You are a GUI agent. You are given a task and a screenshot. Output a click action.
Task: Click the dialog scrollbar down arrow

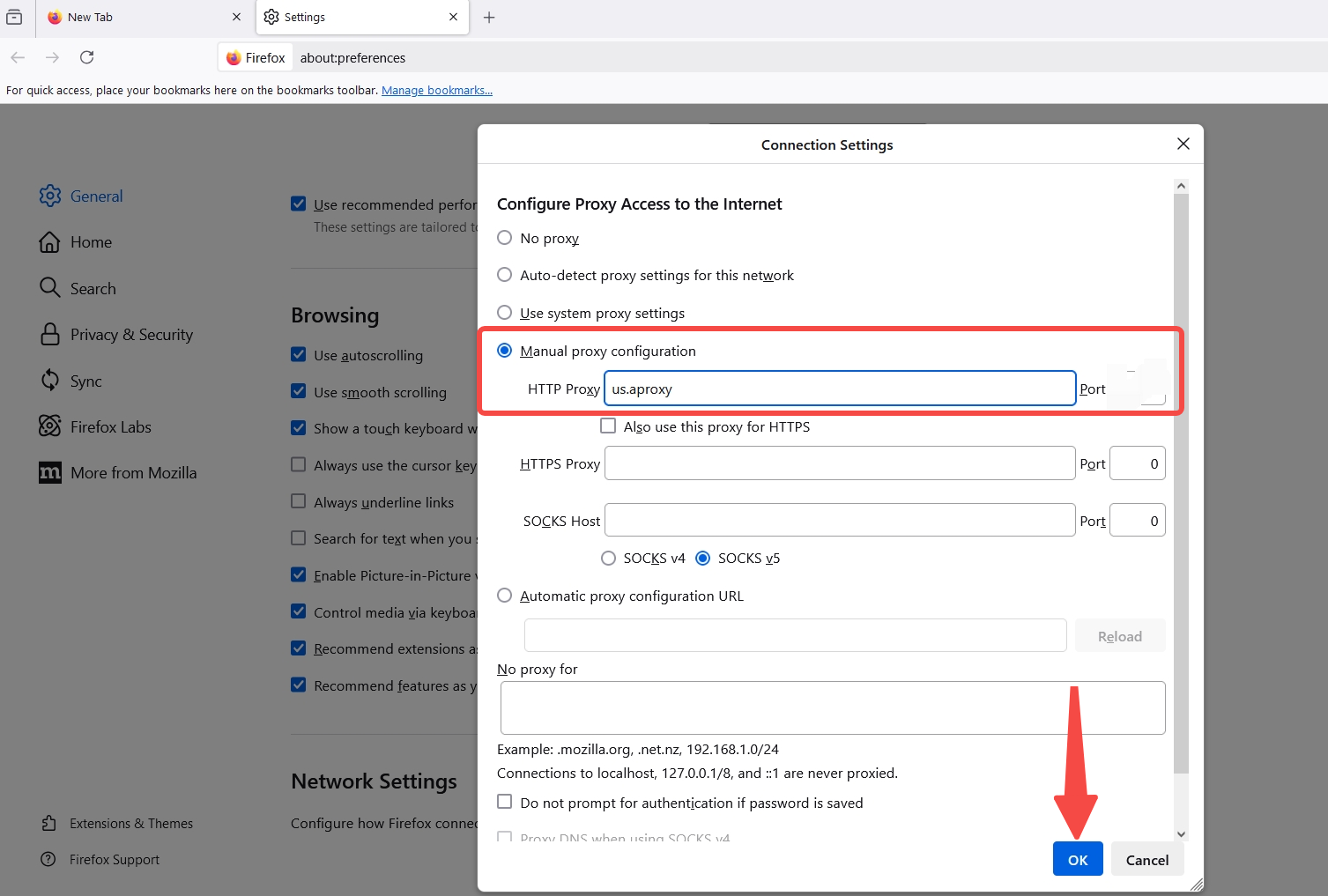pos(1182,833)
